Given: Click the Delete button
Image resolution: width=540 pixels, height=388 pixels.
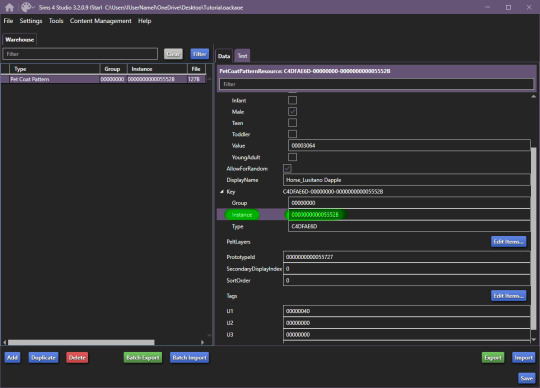Looking at the screenshot, I should click(x=77, y=358).
